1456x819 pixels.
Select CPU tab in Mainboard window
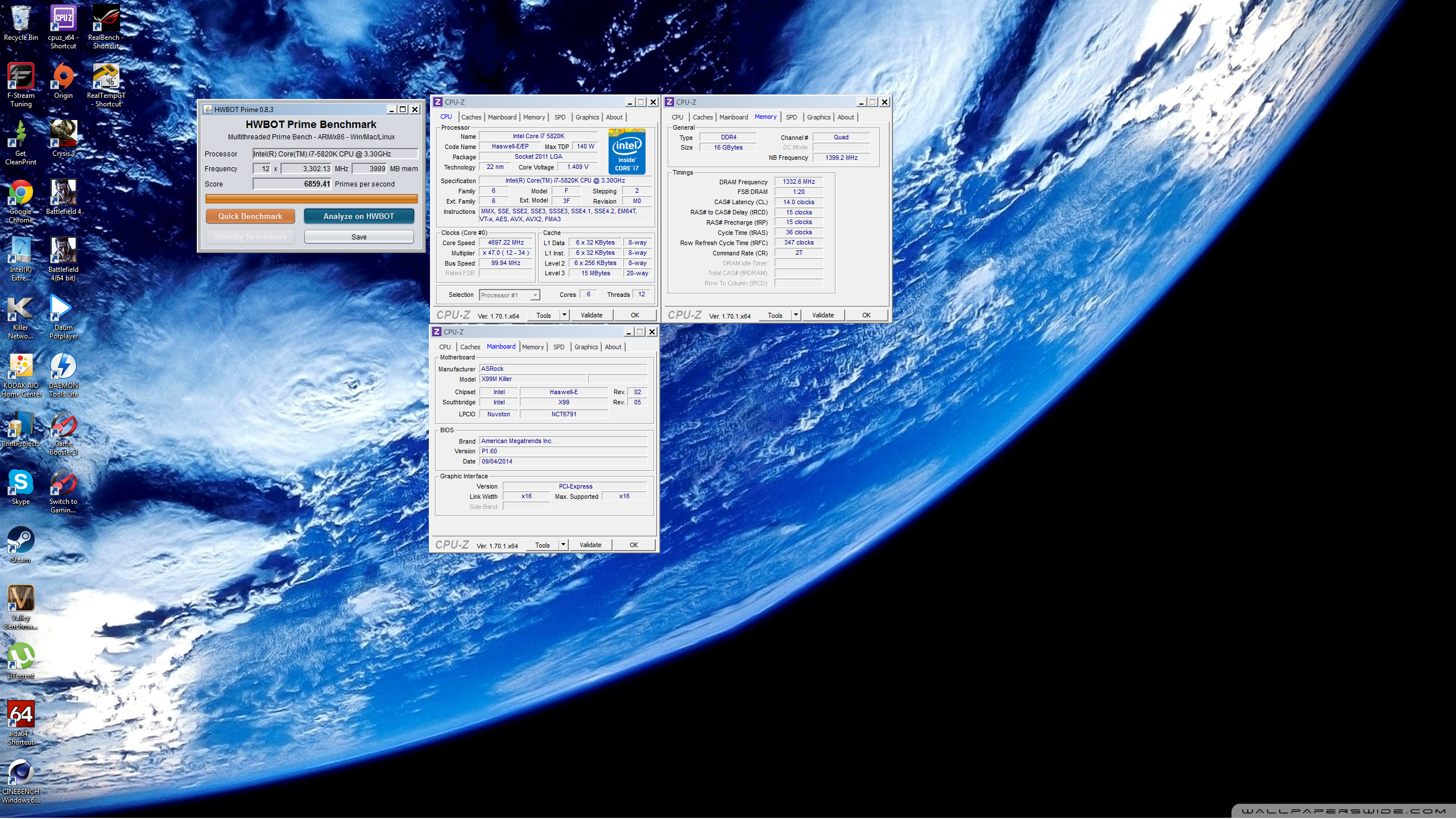point(445,347)
